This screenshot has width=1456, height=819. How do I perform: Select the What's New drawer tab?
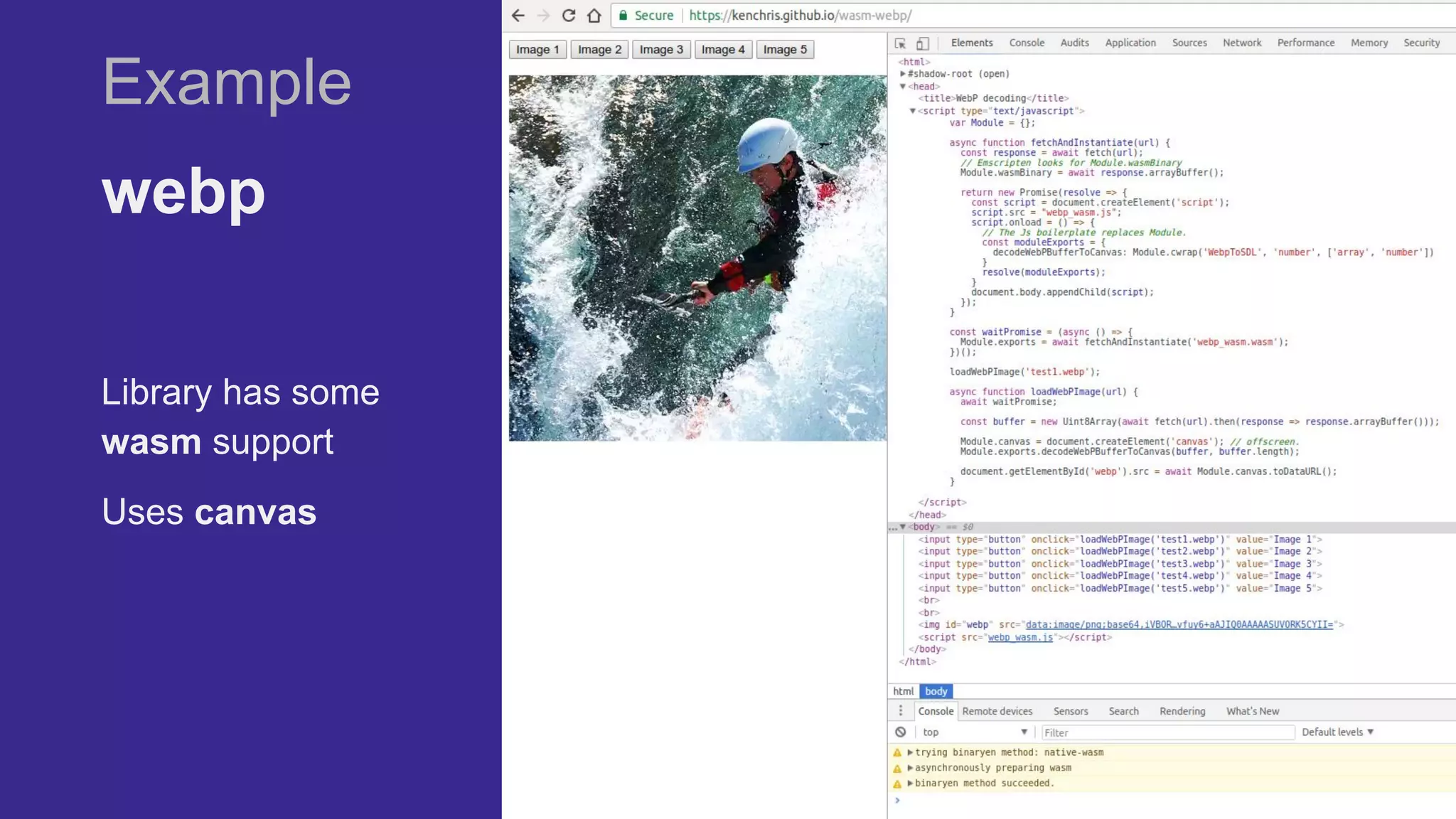click(x=1253, y=712)
